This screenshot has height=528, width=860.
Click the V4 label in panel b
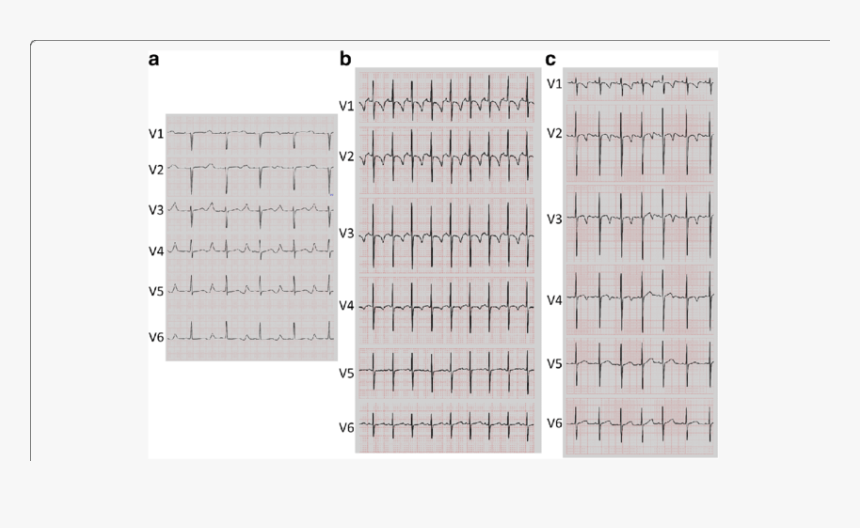346,306
